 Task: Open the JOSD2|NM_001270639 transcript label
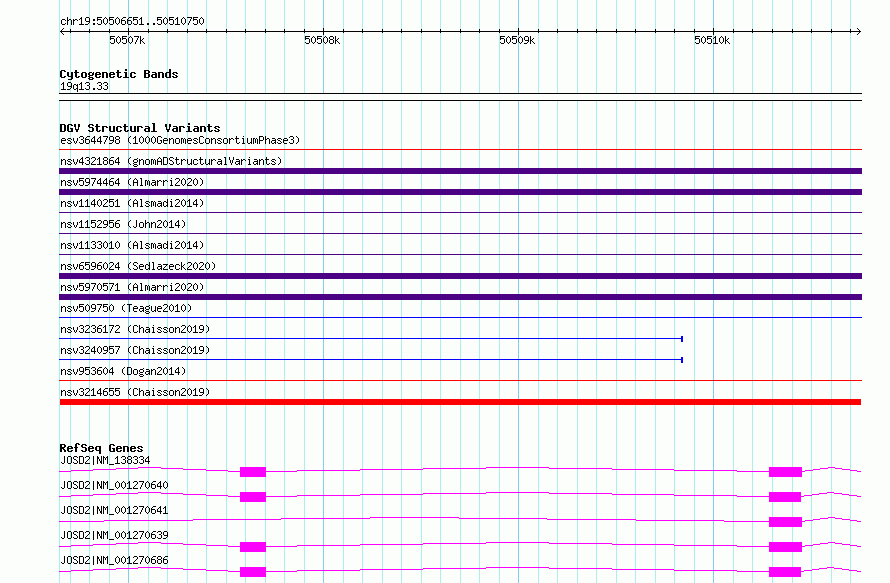114,535
